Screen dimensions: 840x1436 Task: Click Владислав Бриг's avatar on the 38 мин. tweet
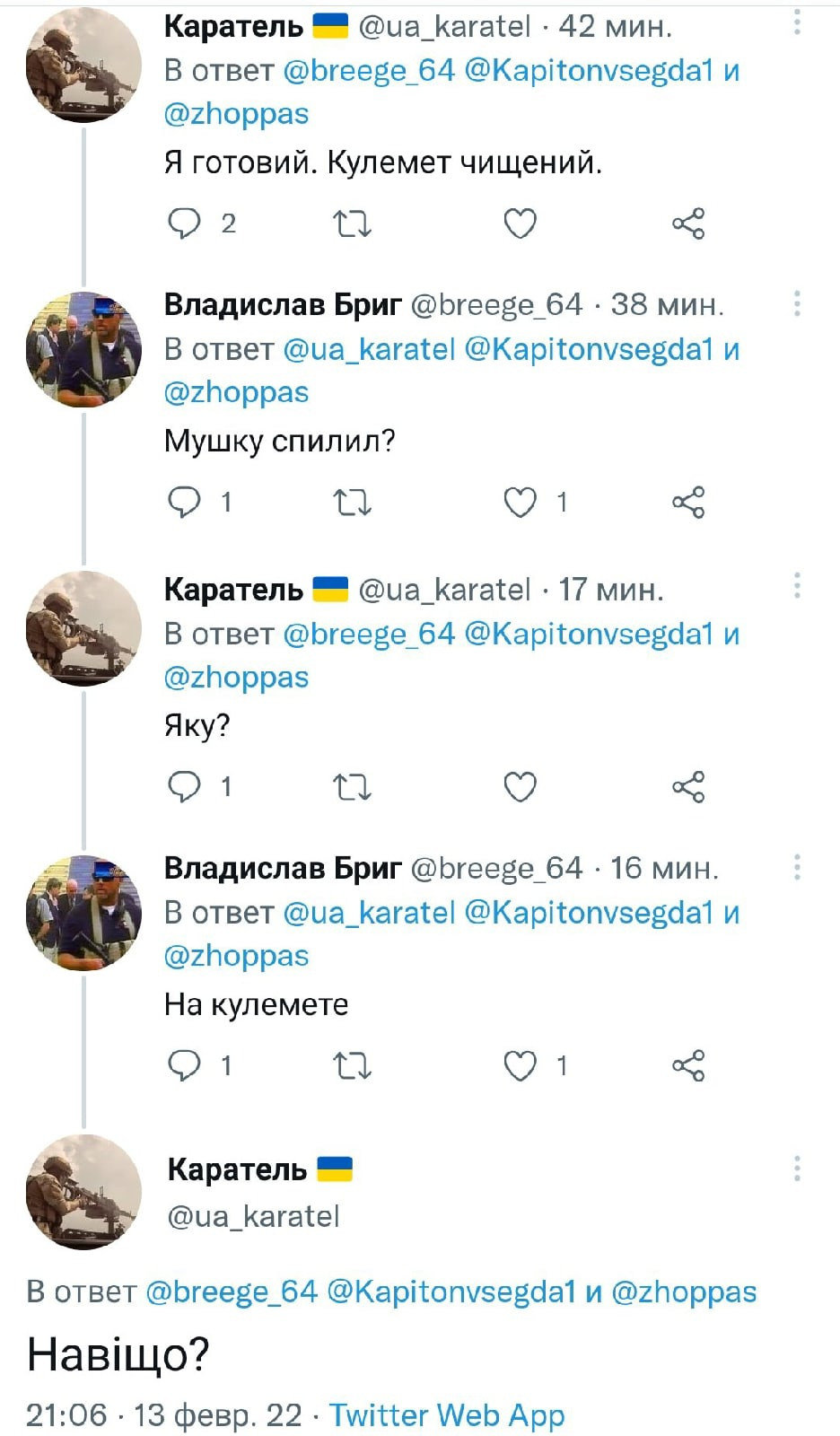pos(83,349)
